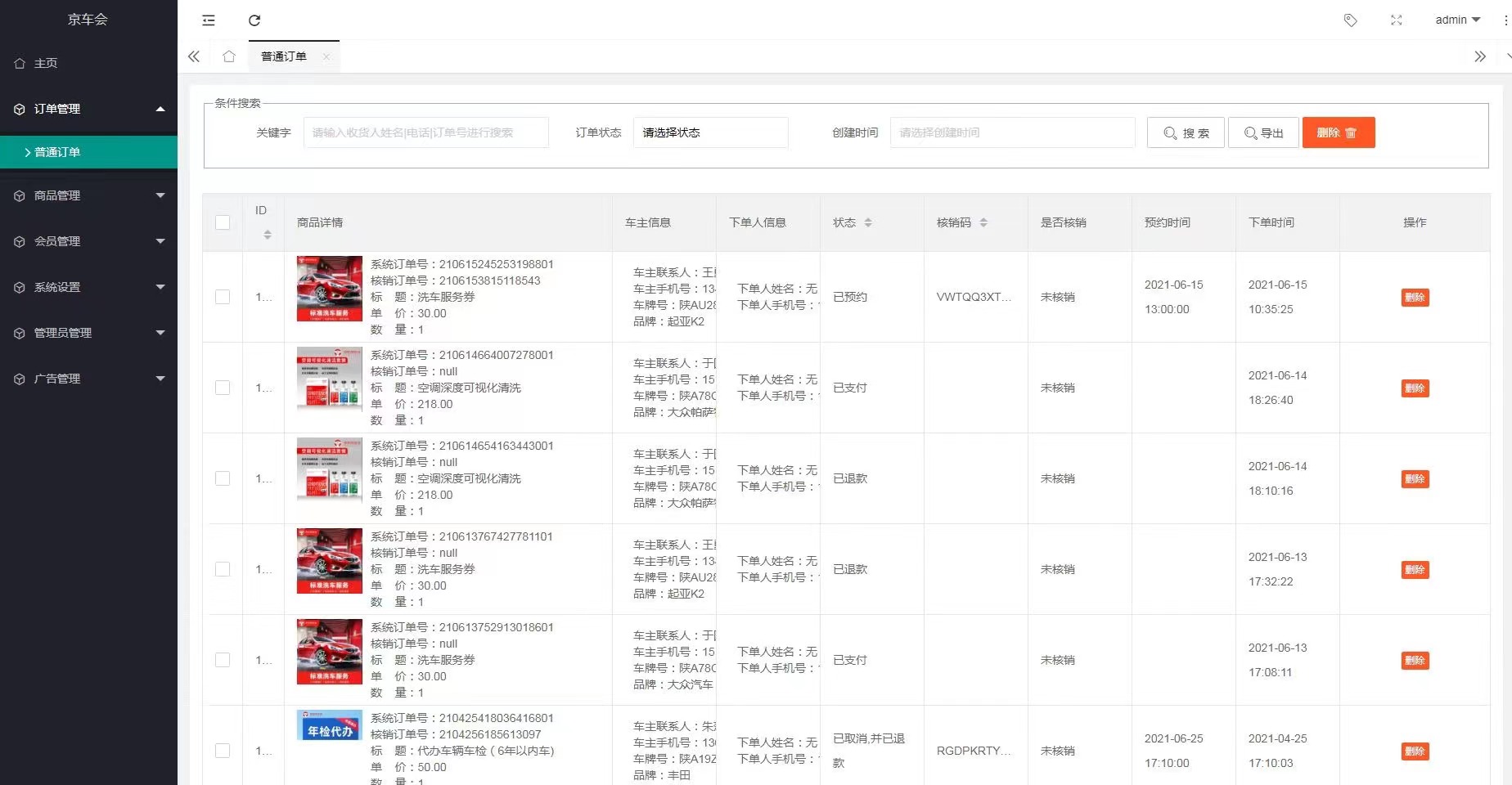The height and width of the screenshot is (785, 1512).
Task: Open the 订单状态 status dropdown
Action: pyautogui.click(x=710, y=132)
